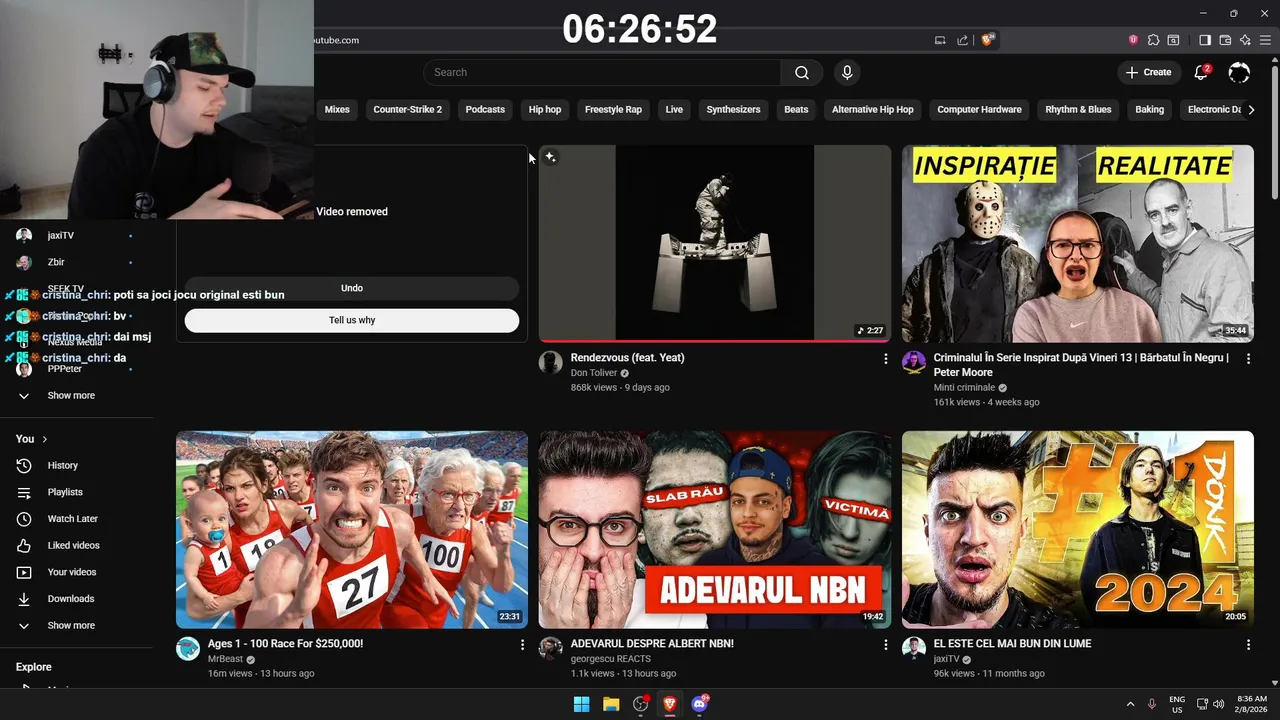This screenshot has width=1280, height=720.
Task: Select the Hip hop category chip
Action: point(545,109)
